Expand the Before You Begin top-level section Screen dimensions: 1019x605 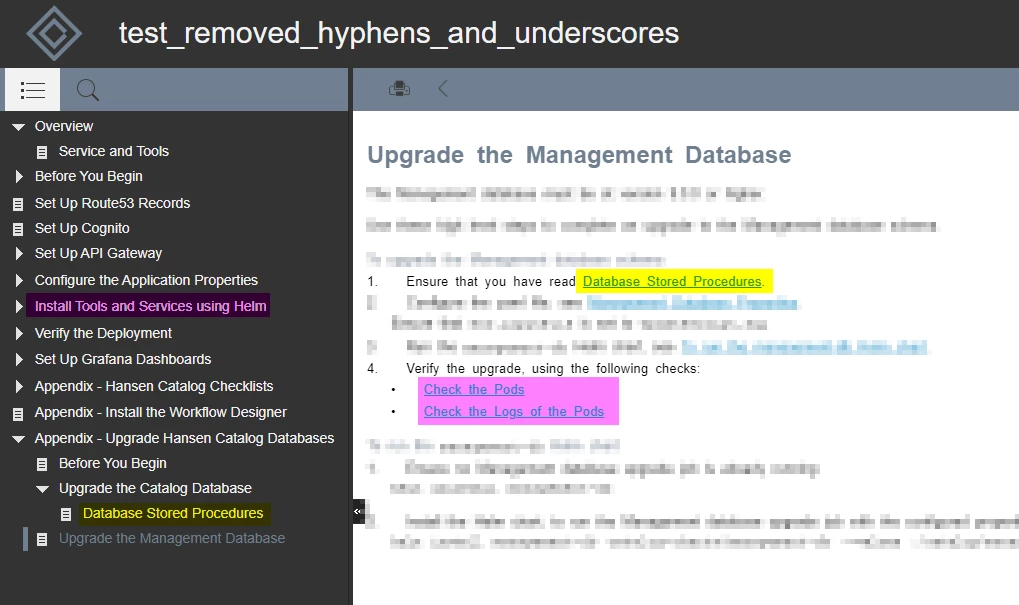pyautogui.click(x=19, y=176)
